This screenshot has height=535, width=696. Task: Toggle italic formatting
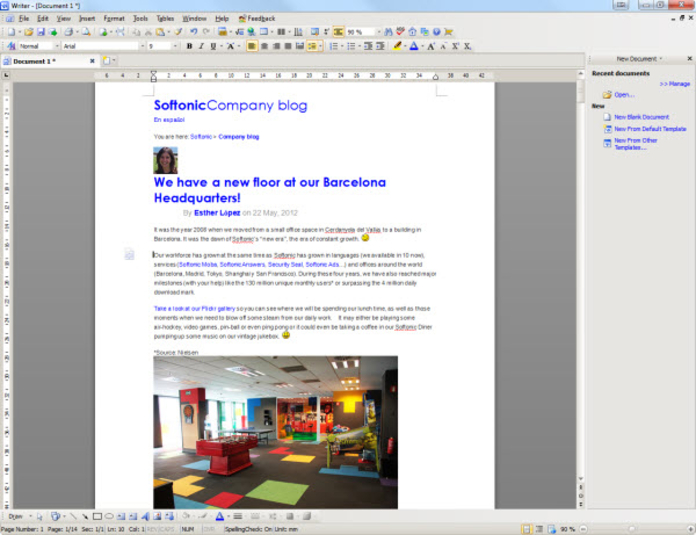201,46
